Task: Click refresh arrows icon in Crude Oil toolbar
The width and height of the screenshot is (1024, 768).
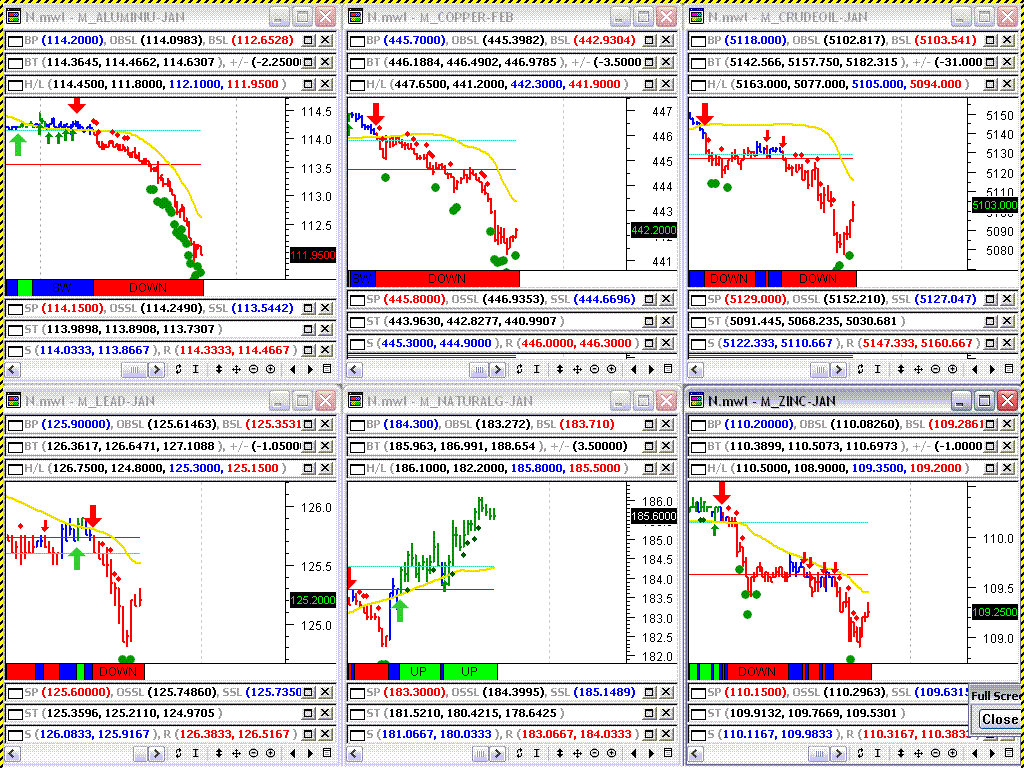Action: [861, 369]
